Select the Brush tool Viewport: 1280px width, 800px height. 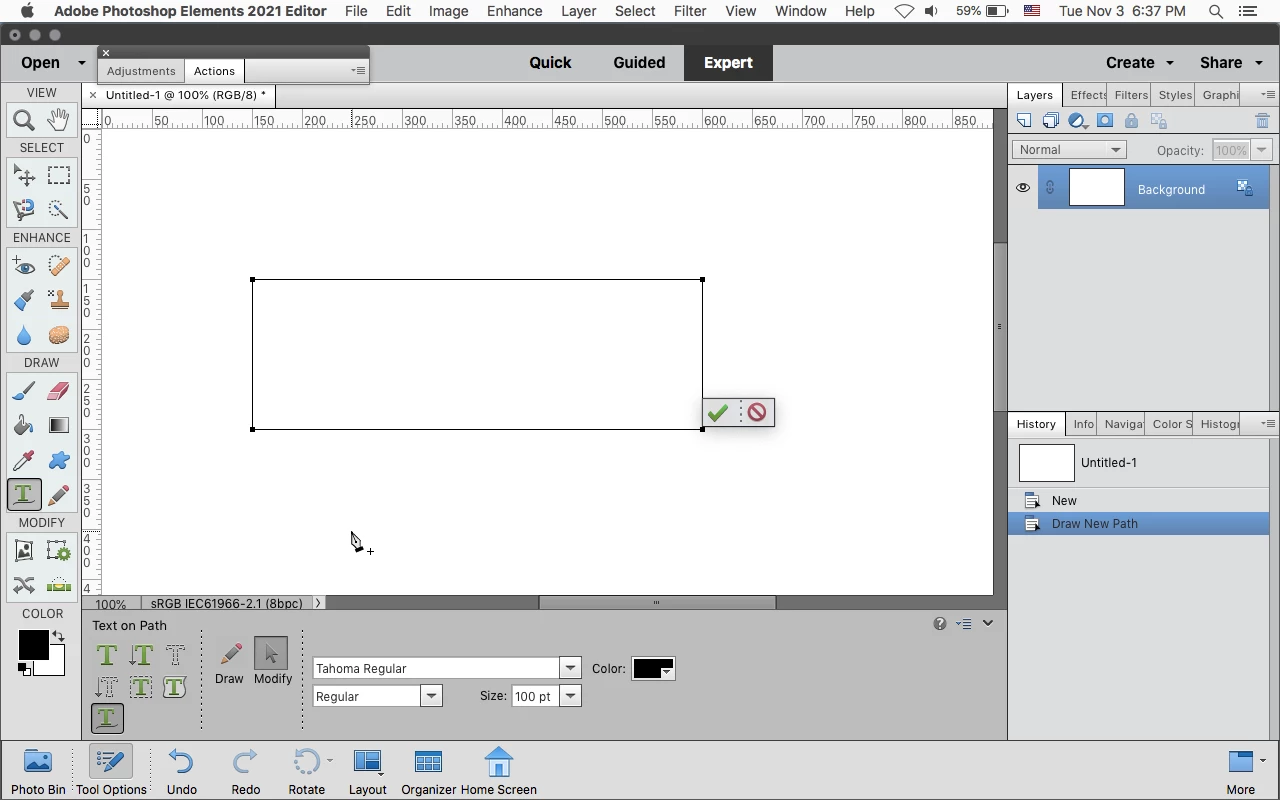pyautogui.click(x=24, y=391)
